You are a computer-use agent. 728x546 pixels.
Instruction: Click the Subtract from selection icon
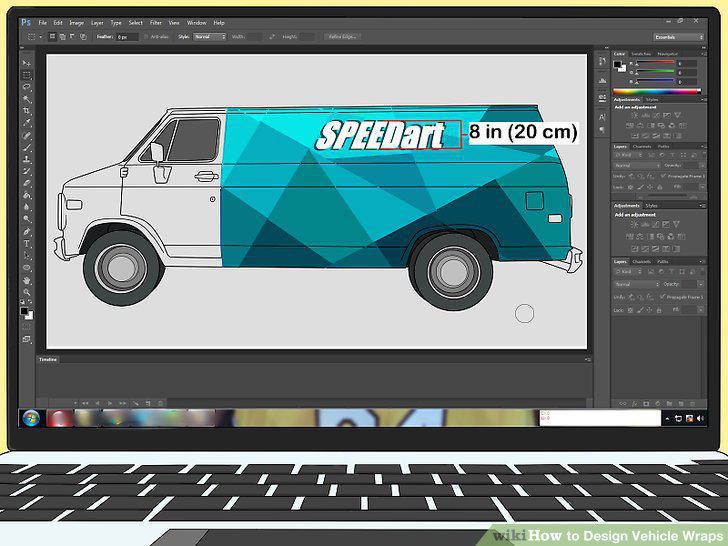click(x=73, y=37)
